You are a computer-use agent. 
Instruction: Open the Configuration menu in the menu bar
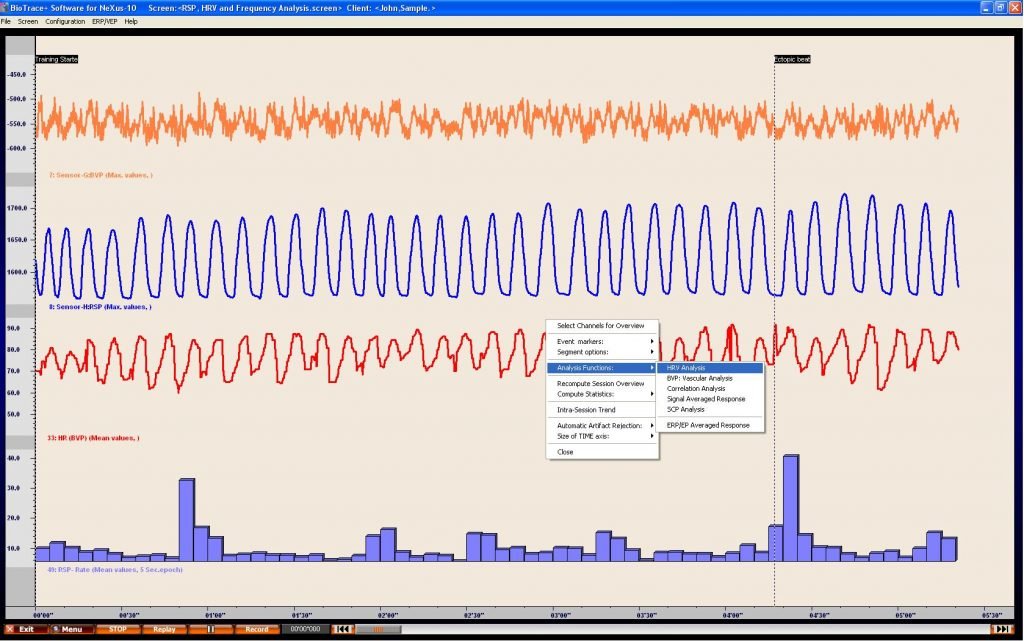coord(65,21)
